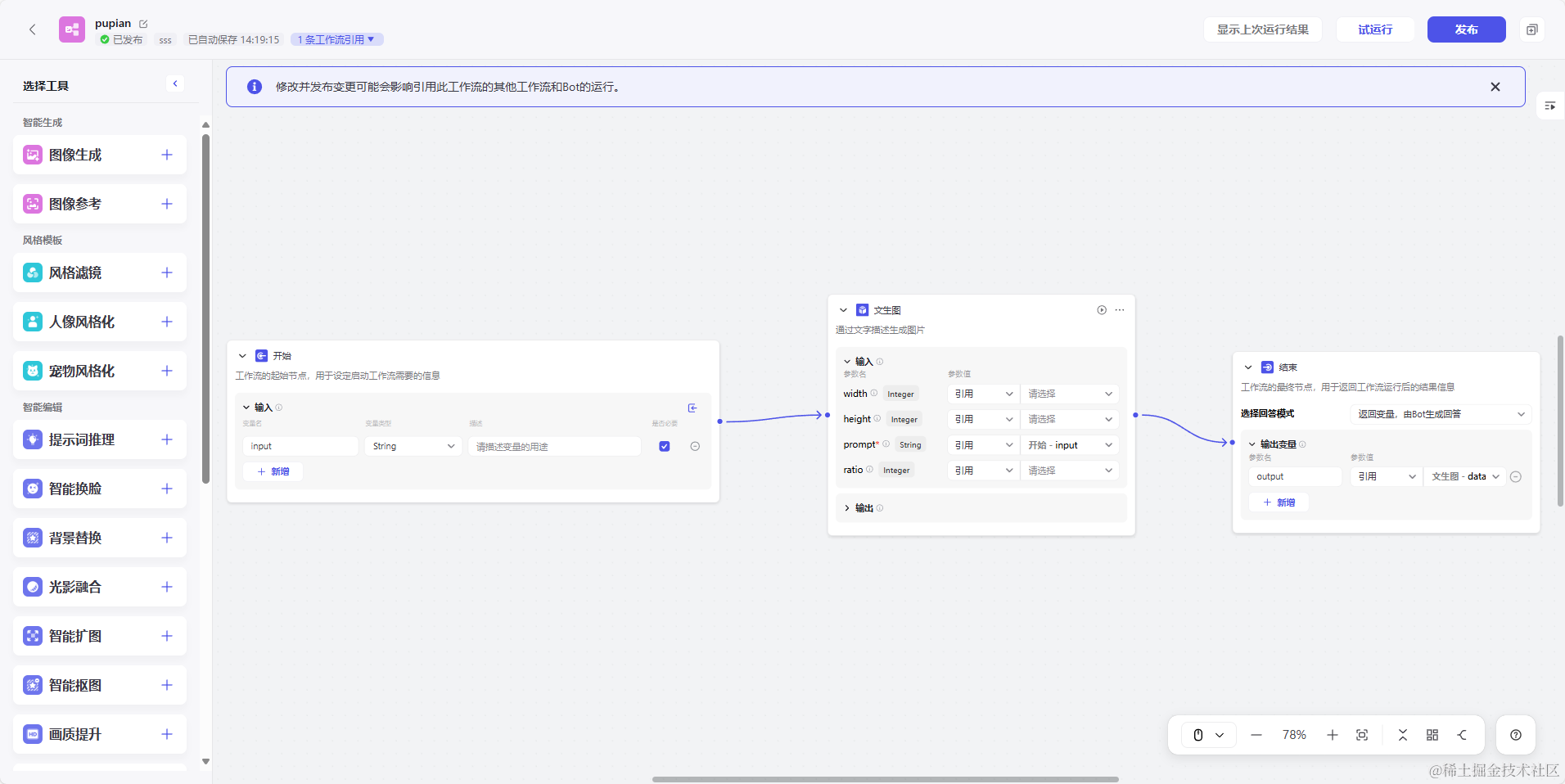Open the help question mark icon
This screenshot has width=1565, height=784.
pos(1516,735)
